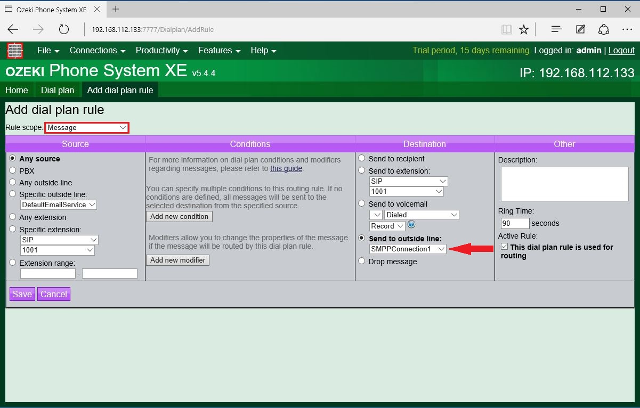Select Specific outside line radio button
Screen dimensions: 640x408
point(13,194)
